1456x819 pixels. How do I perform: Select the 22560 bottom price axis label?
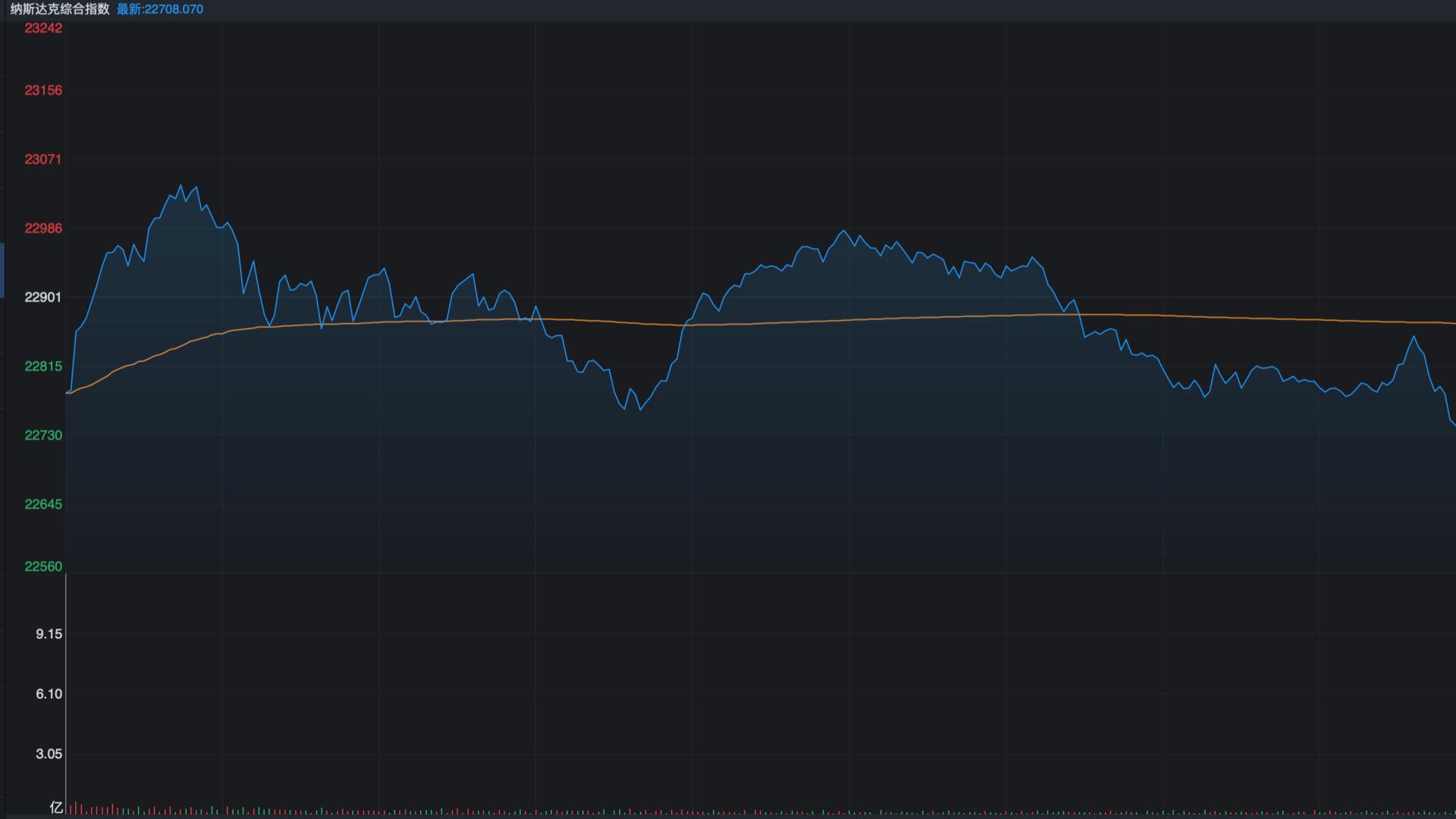pos(43,566)
